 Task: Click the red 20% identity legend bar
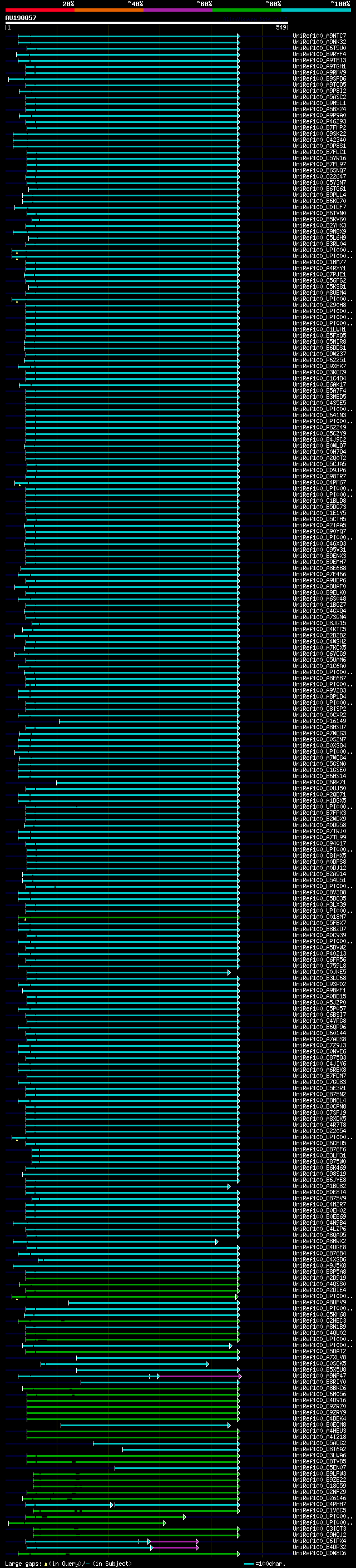click(40, 10)
